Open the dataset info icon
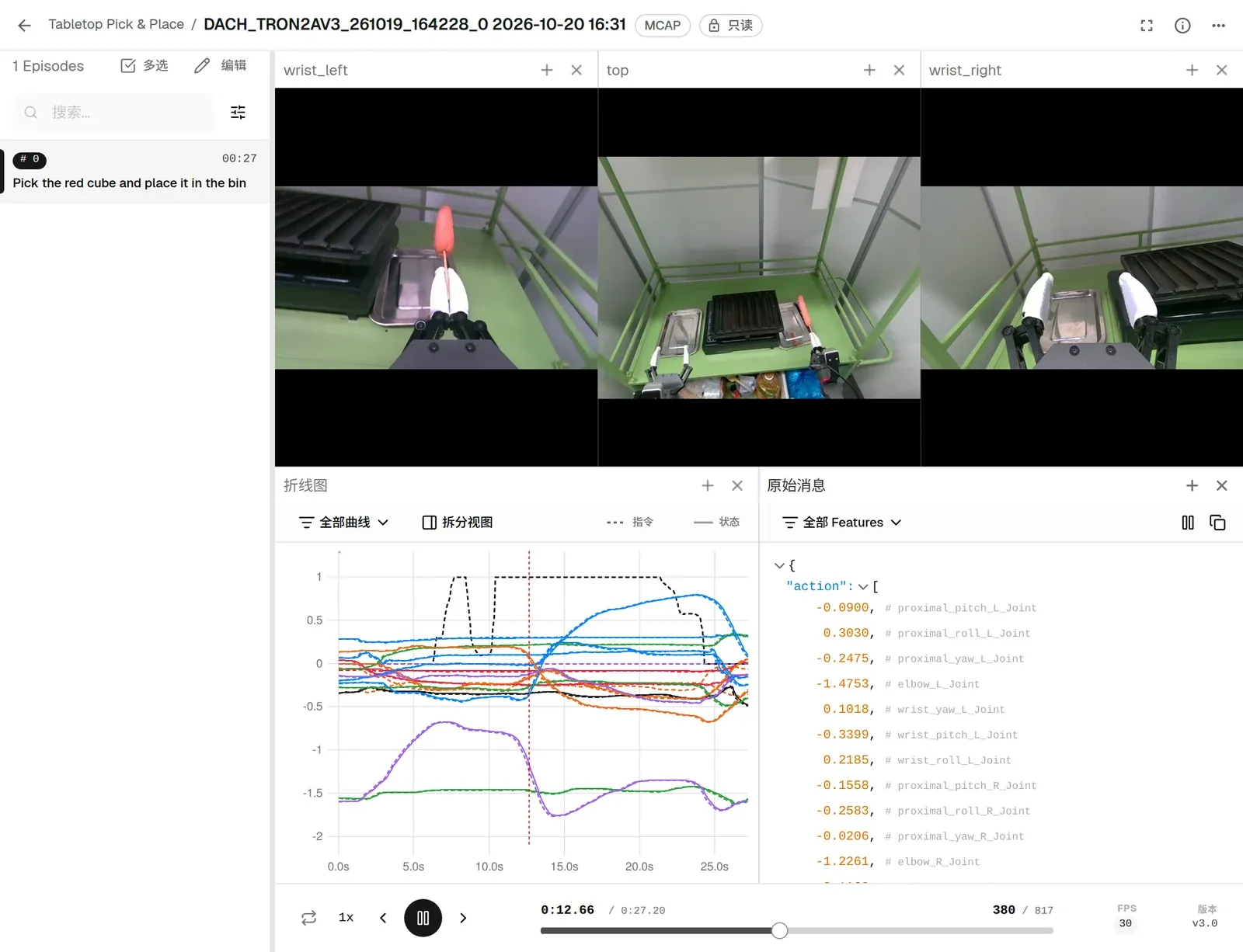Viewport: 1243px width, 952px height. 1182,25
